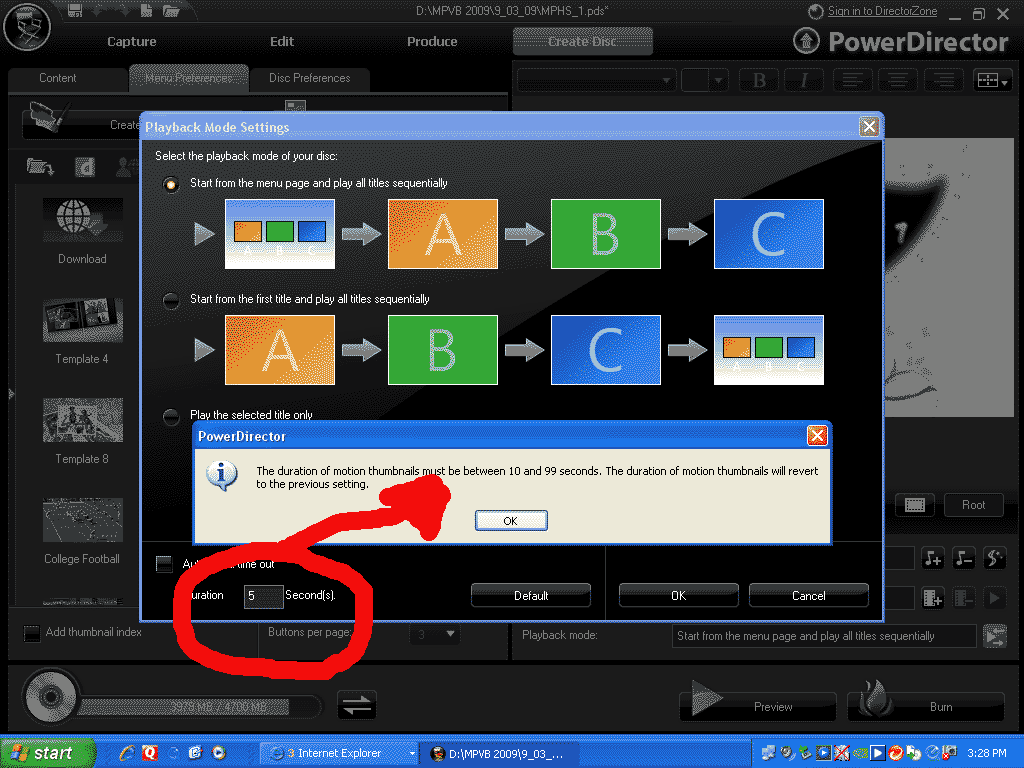1024x768 pixels.
Task: Click the Windows Start button
Action: tap(47, 753)
